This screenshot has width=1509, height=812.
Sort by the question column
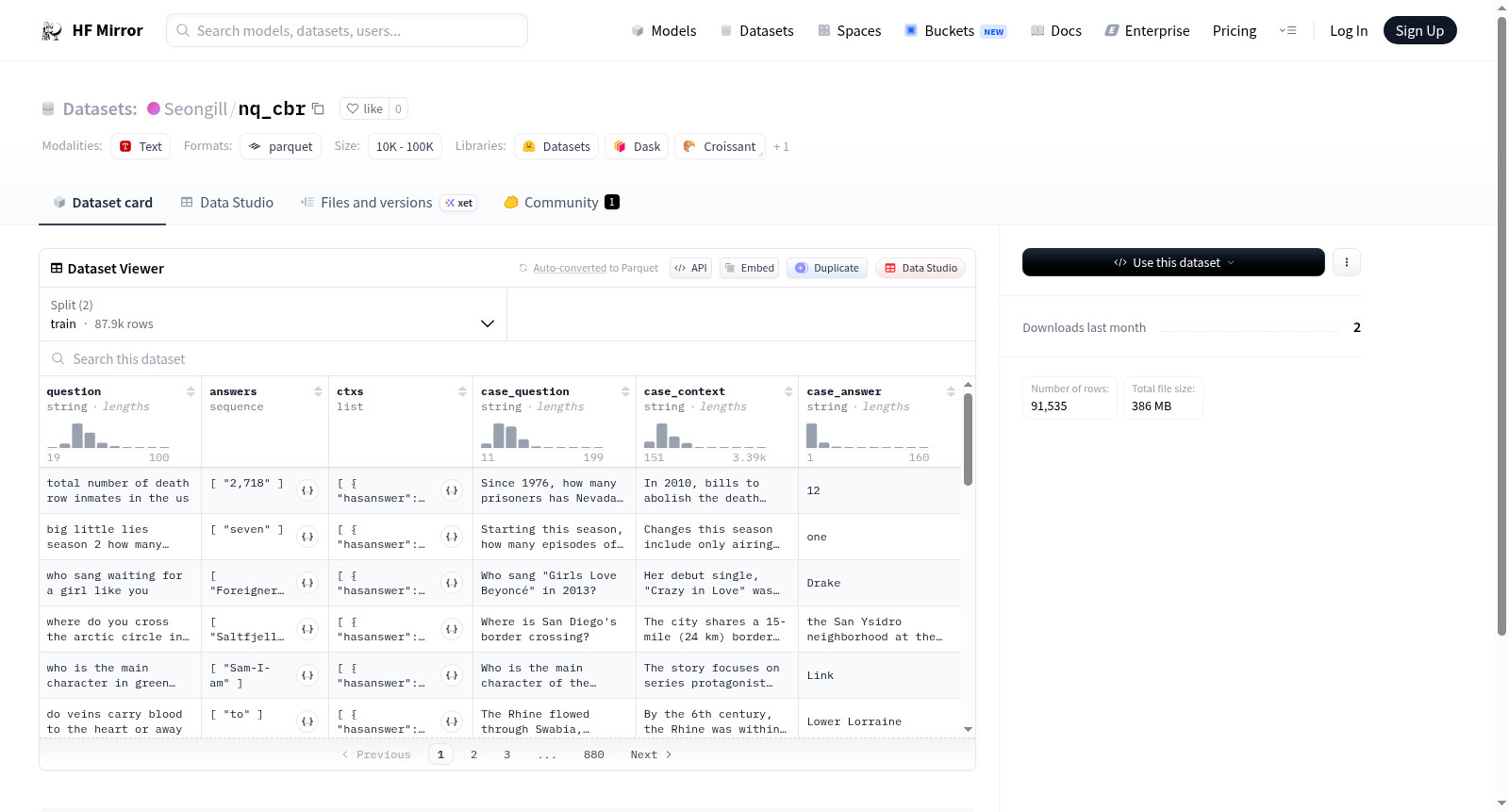click(x=191, y=391)
